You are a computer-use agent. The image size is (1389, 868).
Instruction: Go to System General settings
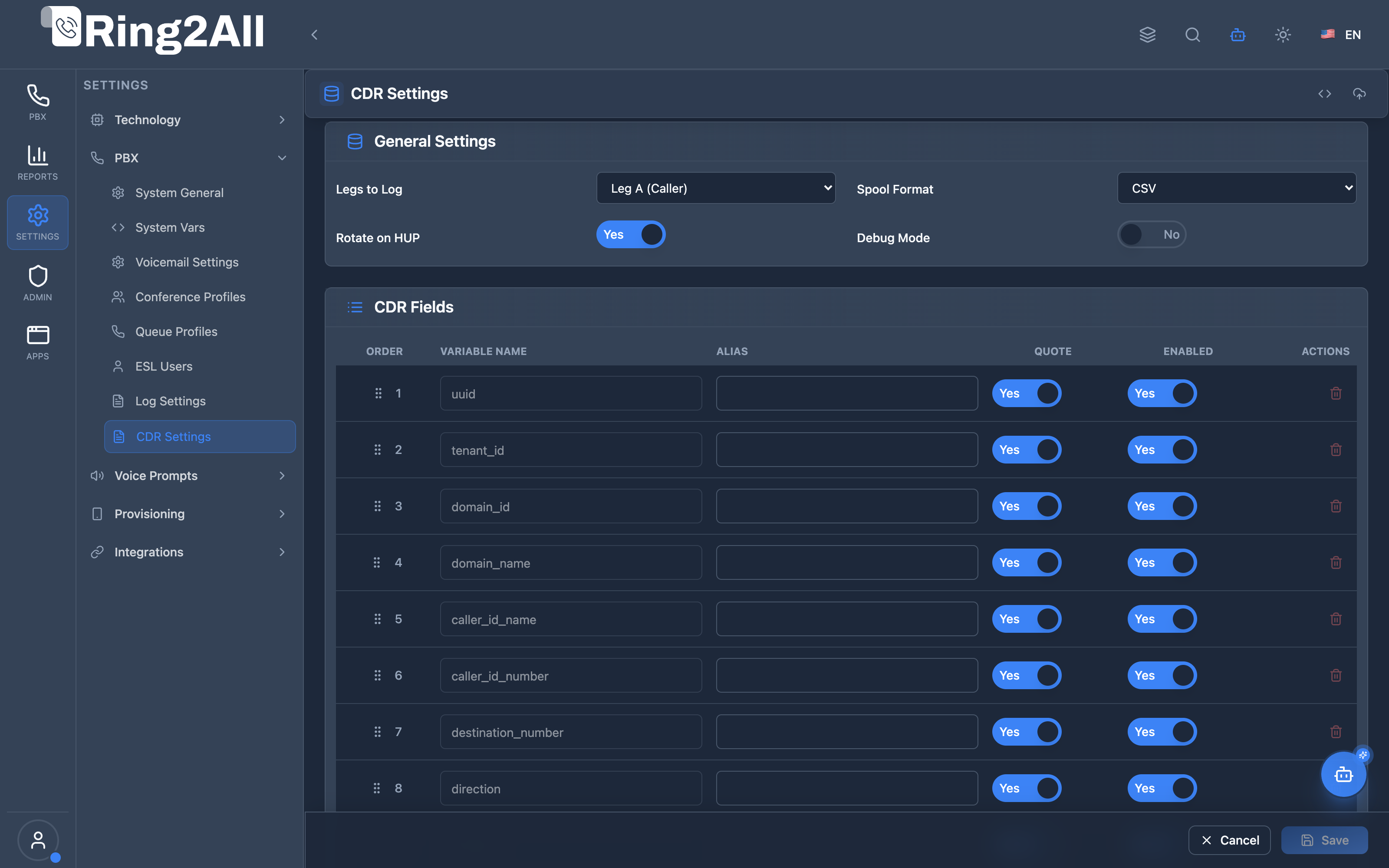point(200,193)
